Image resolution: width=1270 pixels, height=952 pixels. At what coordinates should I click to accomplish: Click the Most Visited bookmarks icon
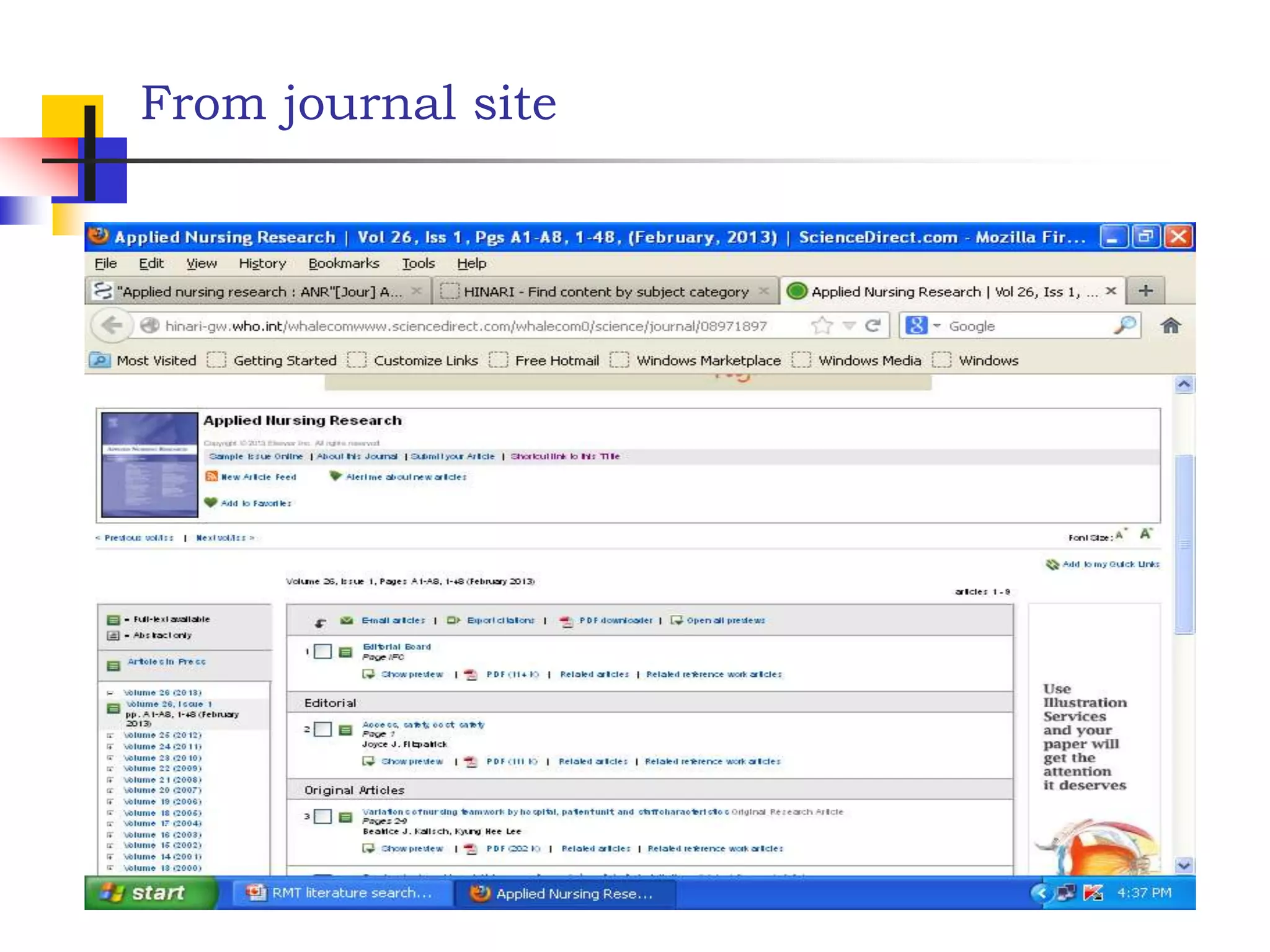[99, 360]
